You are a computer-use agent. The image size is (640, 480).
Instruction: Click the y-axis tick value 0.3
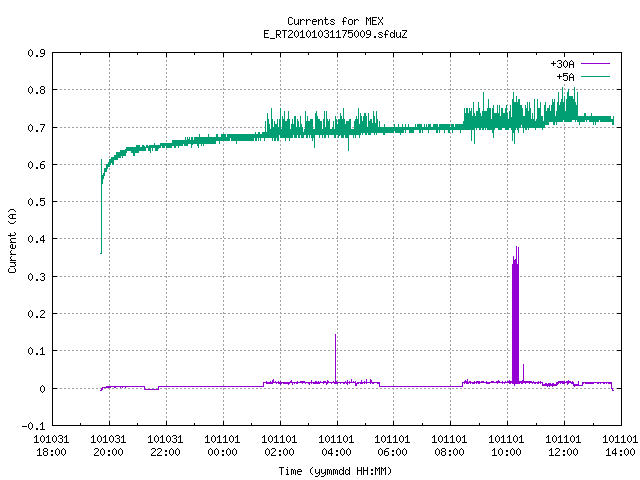coord(36,277)
